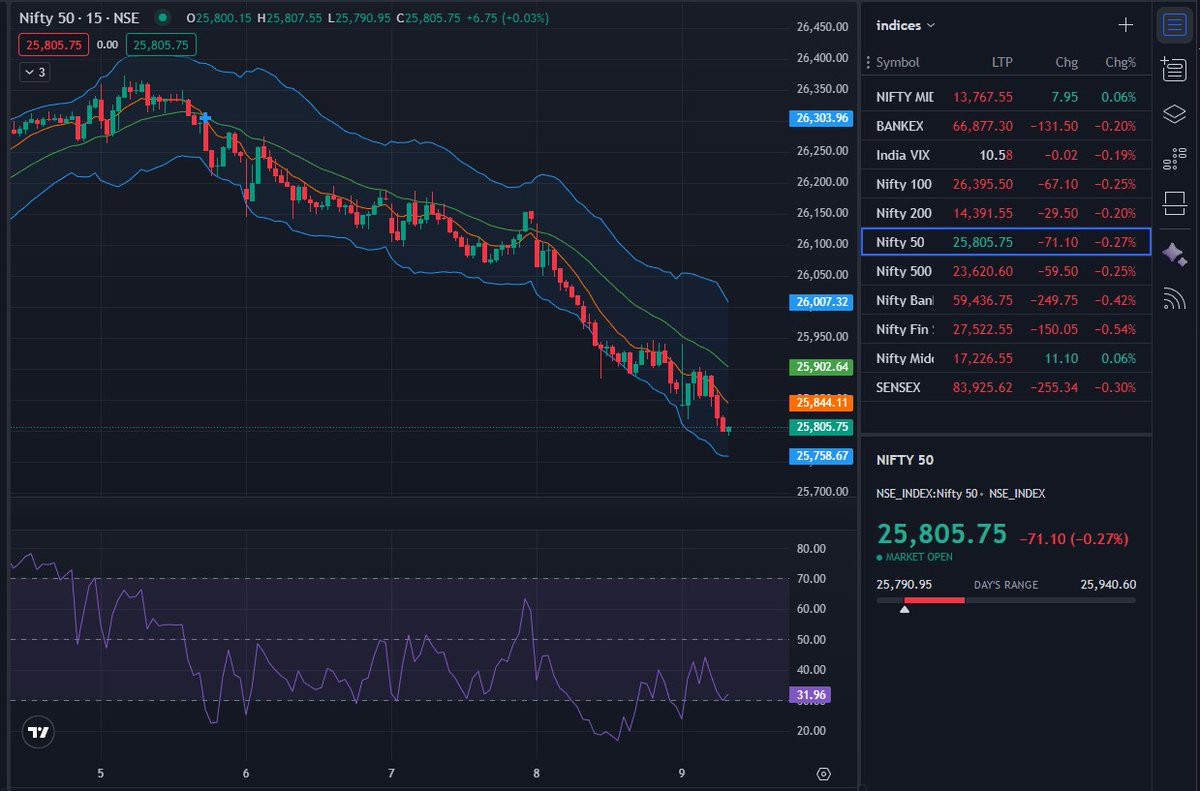
Task: Click the 26,303.96 upper band price label
Action: (823, 118)
